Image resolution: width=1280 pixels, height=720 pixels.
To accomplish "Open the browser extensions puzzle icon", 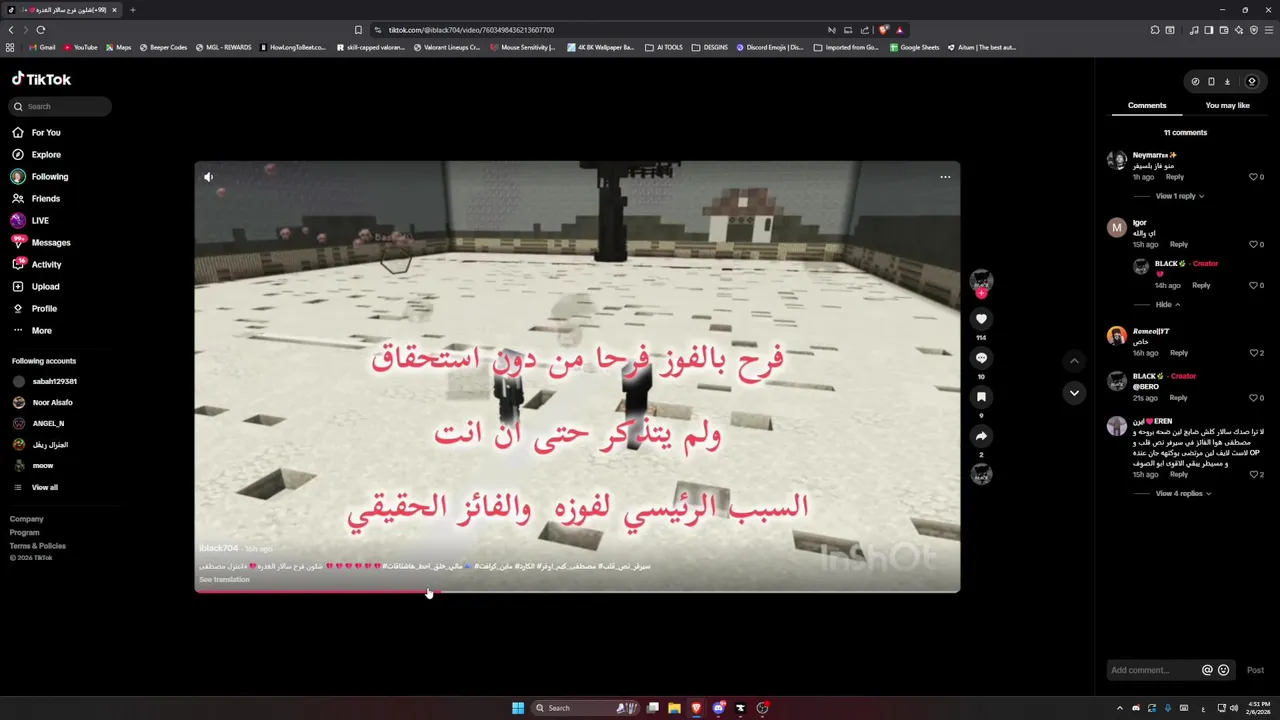I will tap(1155, 30).
